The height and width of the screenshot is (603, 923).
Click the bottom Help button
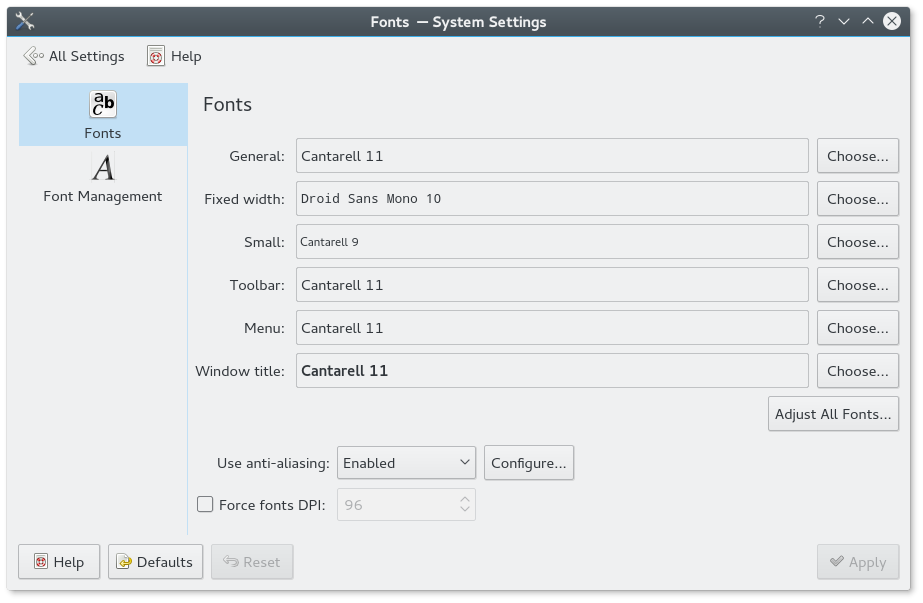click(59, 562)
